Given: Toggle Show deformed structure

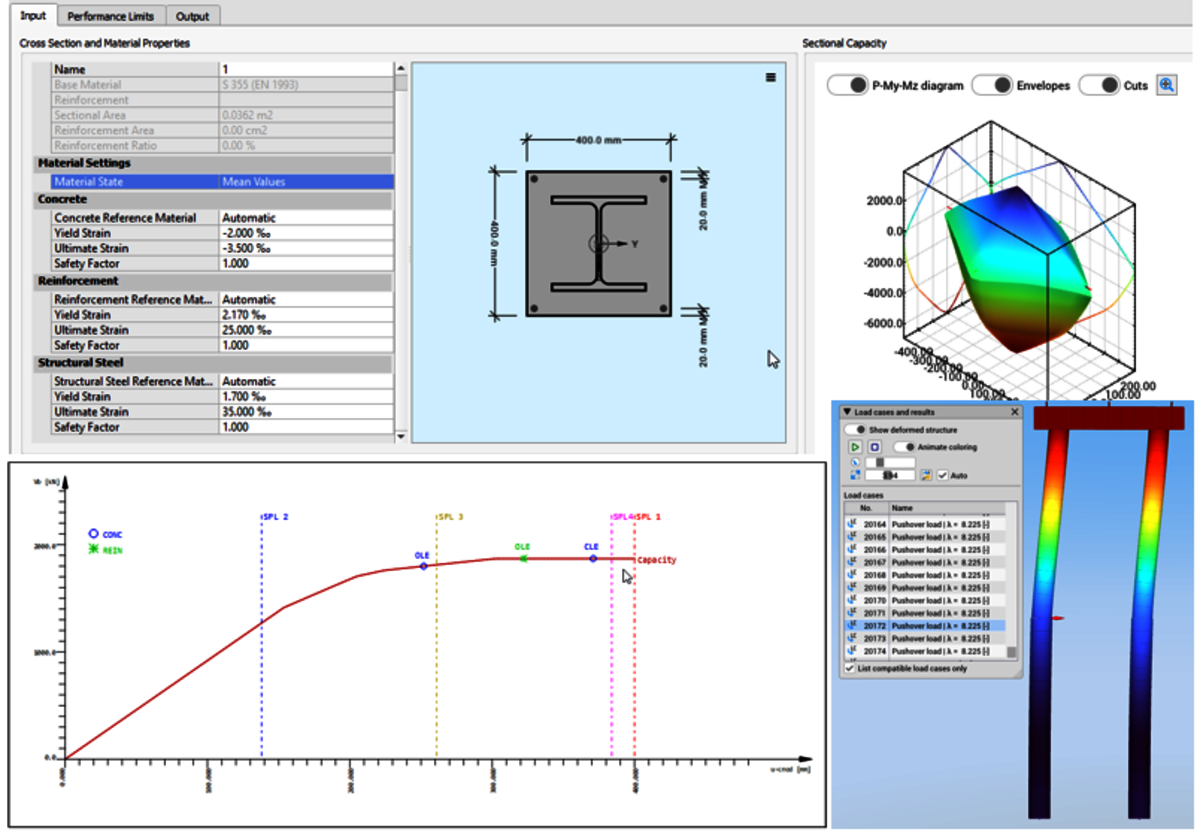Looking at the screenshot, I should click(855, 430).
